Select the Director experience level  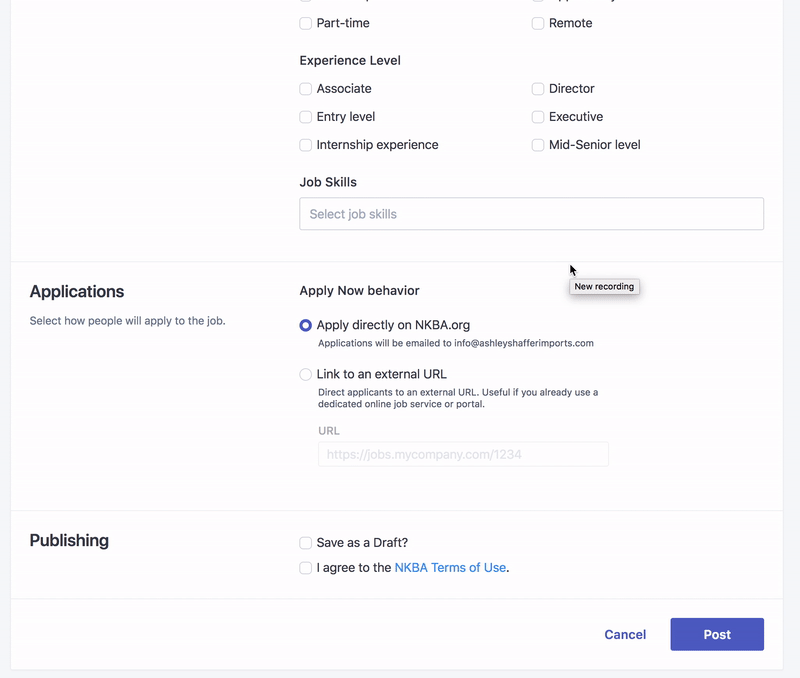(x=538, y=89)
